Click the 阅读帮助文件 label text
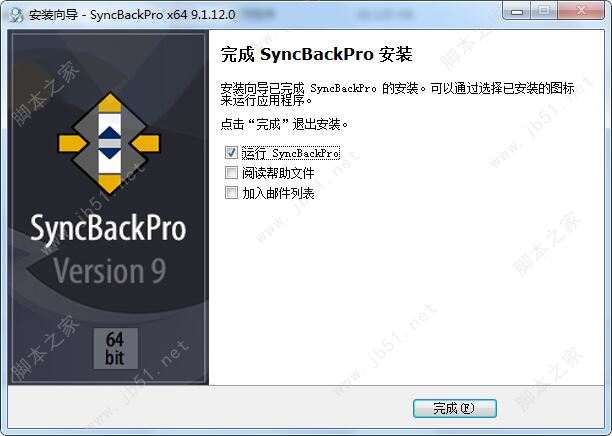612x436 pixels. point(278,173)
